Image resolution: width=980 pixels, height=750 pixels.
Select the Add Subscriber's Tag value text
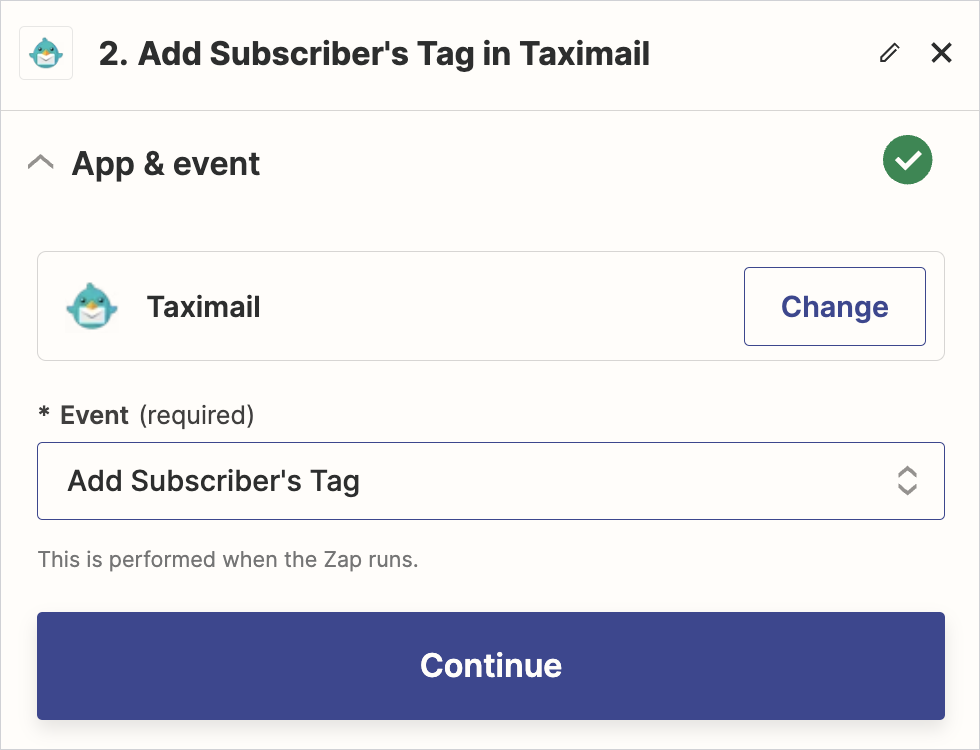[x=213, y=481]
